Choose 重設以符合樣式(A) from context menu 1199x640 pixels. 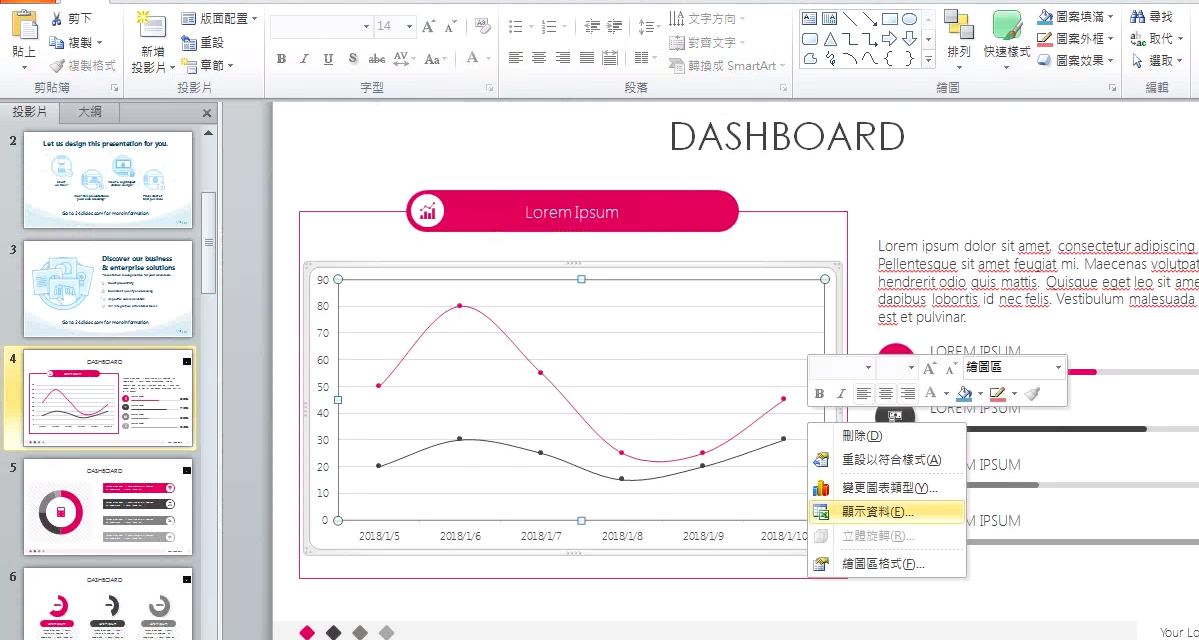point(887,460)
